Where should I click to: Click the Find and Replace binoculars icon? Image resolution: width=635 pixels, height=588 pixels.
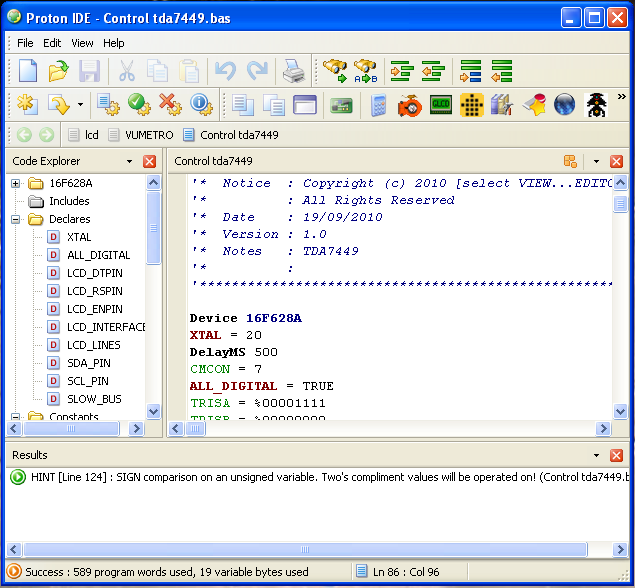[x=366, y=71]
